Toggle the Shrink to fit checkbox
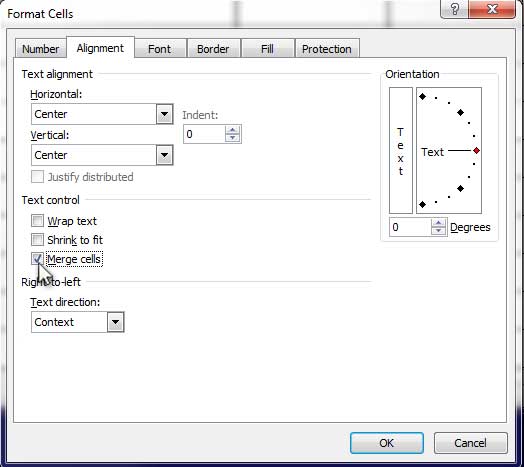The height and width of the screenshot is (467, 524). point(37,240)
